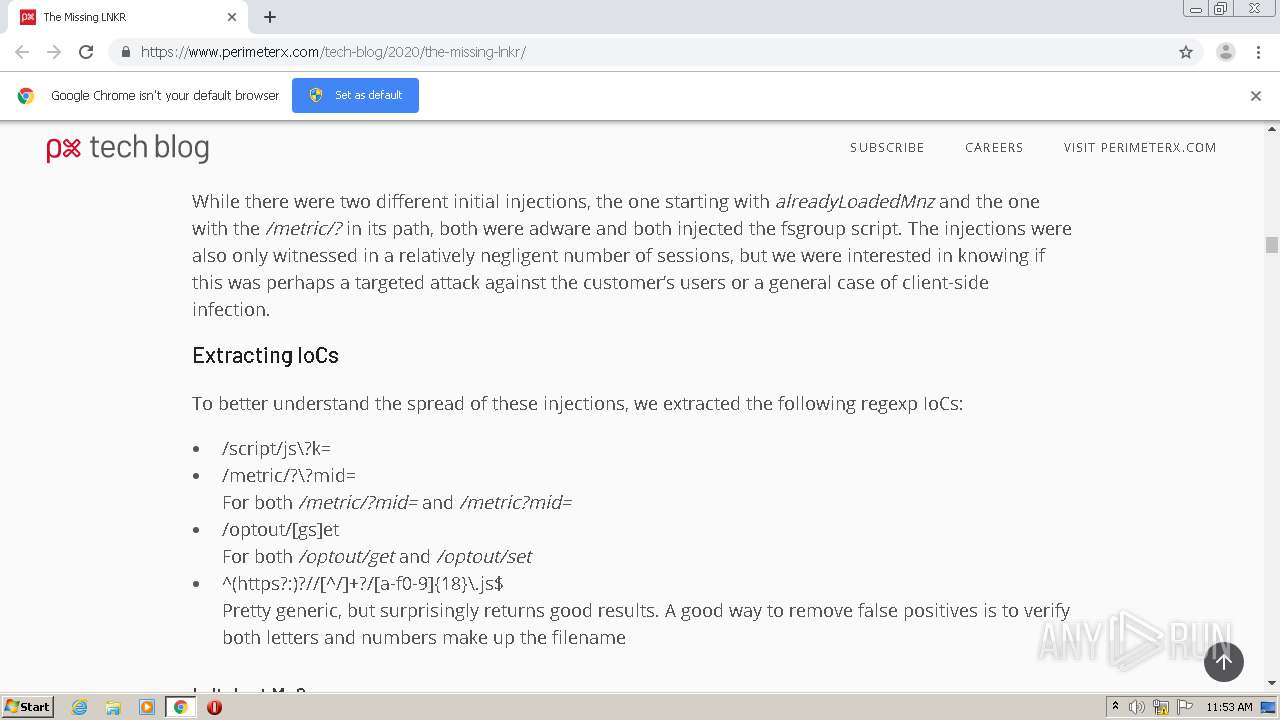Viewport: 1280px width, 720px height.
Task: Click the Set as default button
Action: tap(355, 95)
